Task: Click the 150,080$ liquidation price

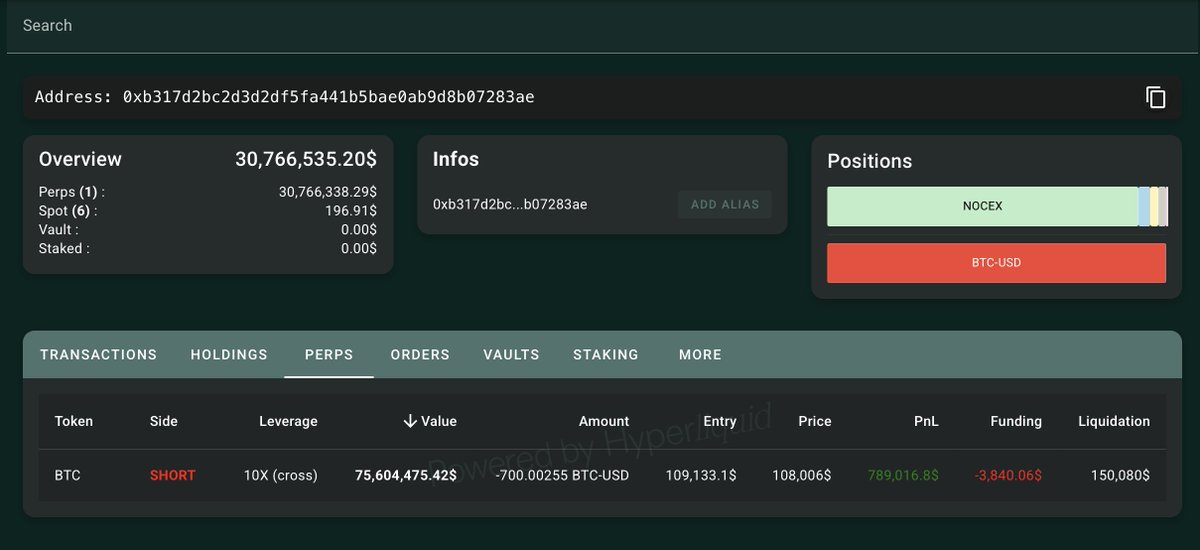Action: 1120,475
